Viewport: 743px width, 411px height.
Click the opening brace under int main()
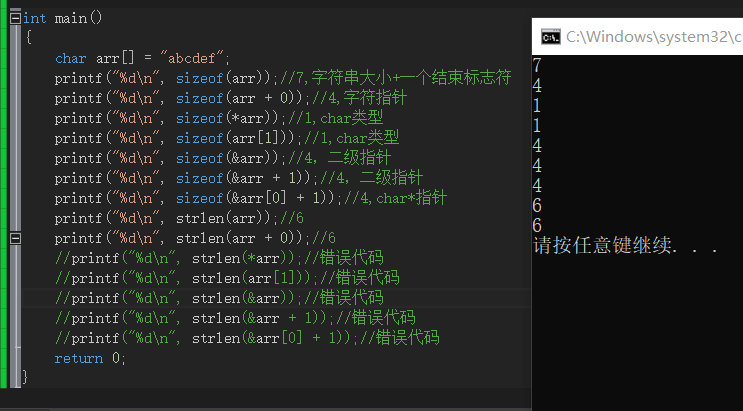(29, 37)
